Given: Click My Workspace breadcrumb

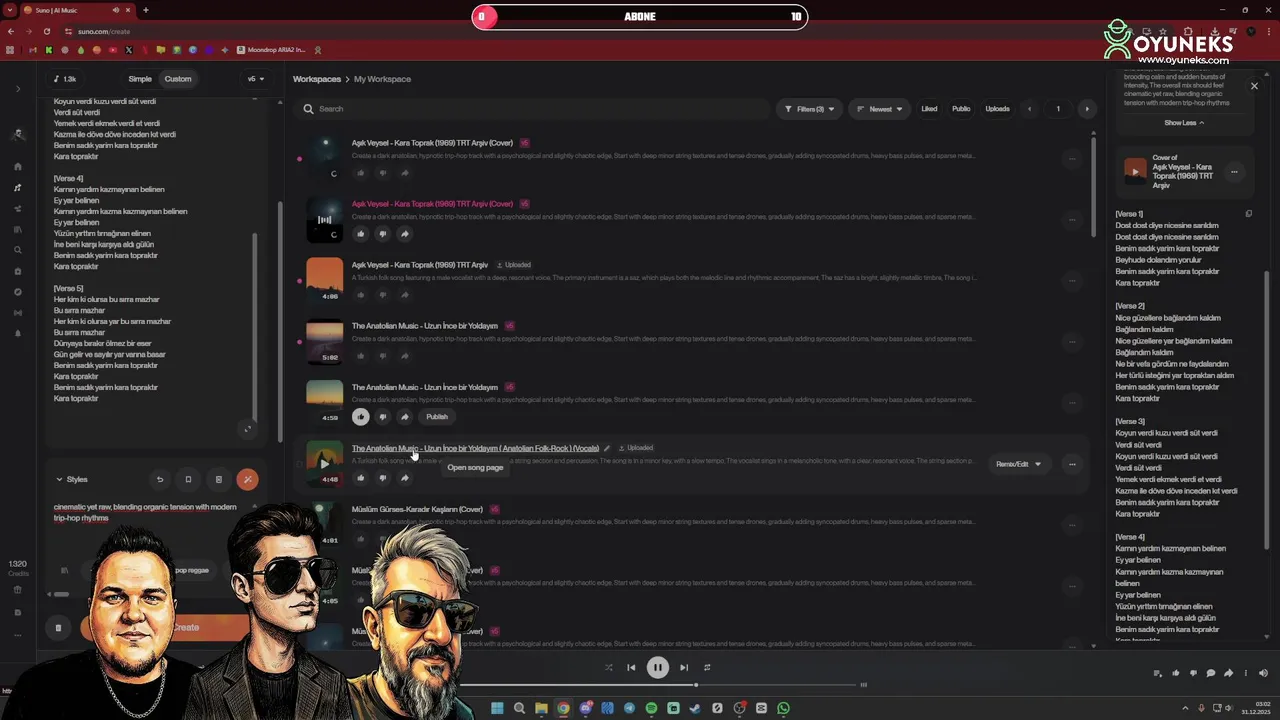Looking at the screenshot, I should [x=382, y=79].
